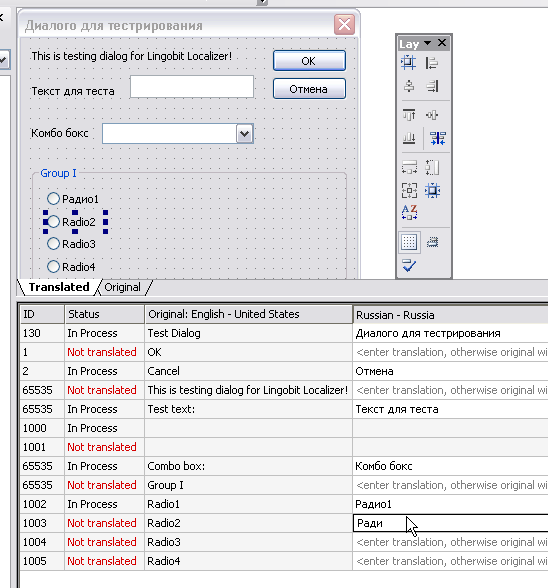Click the Align Rights layout icon
Image resolution: width=548 pixels, height=588 pixels.
(432, 86)
